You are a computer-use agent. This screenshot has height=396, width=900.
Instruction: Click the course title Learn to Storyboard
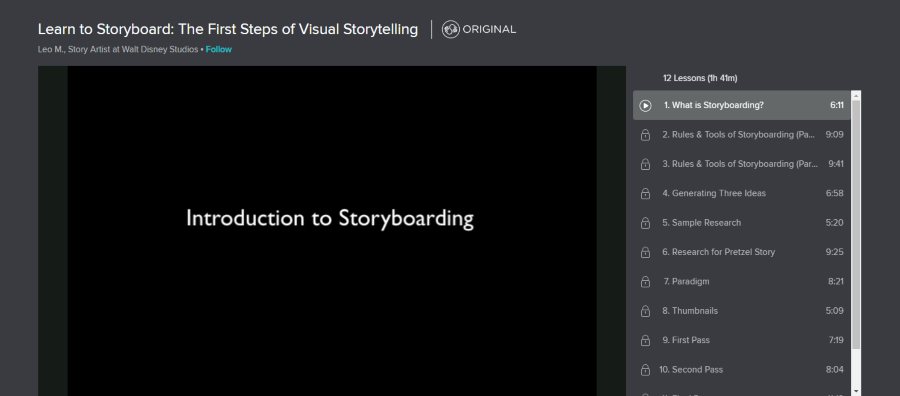pos(228,29)
